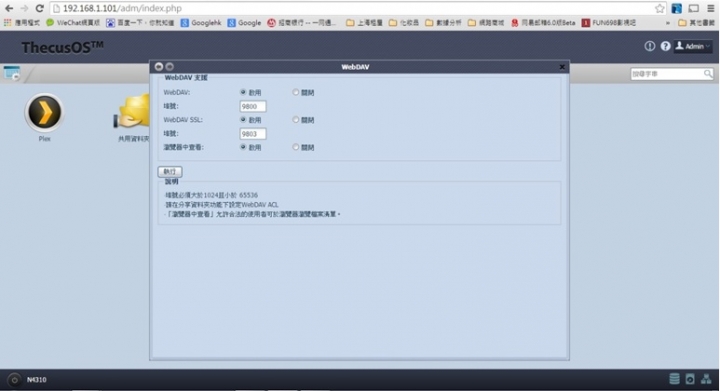
Task: Enable WebDAV with the 啟用 radio button
Action: point(243,92)
